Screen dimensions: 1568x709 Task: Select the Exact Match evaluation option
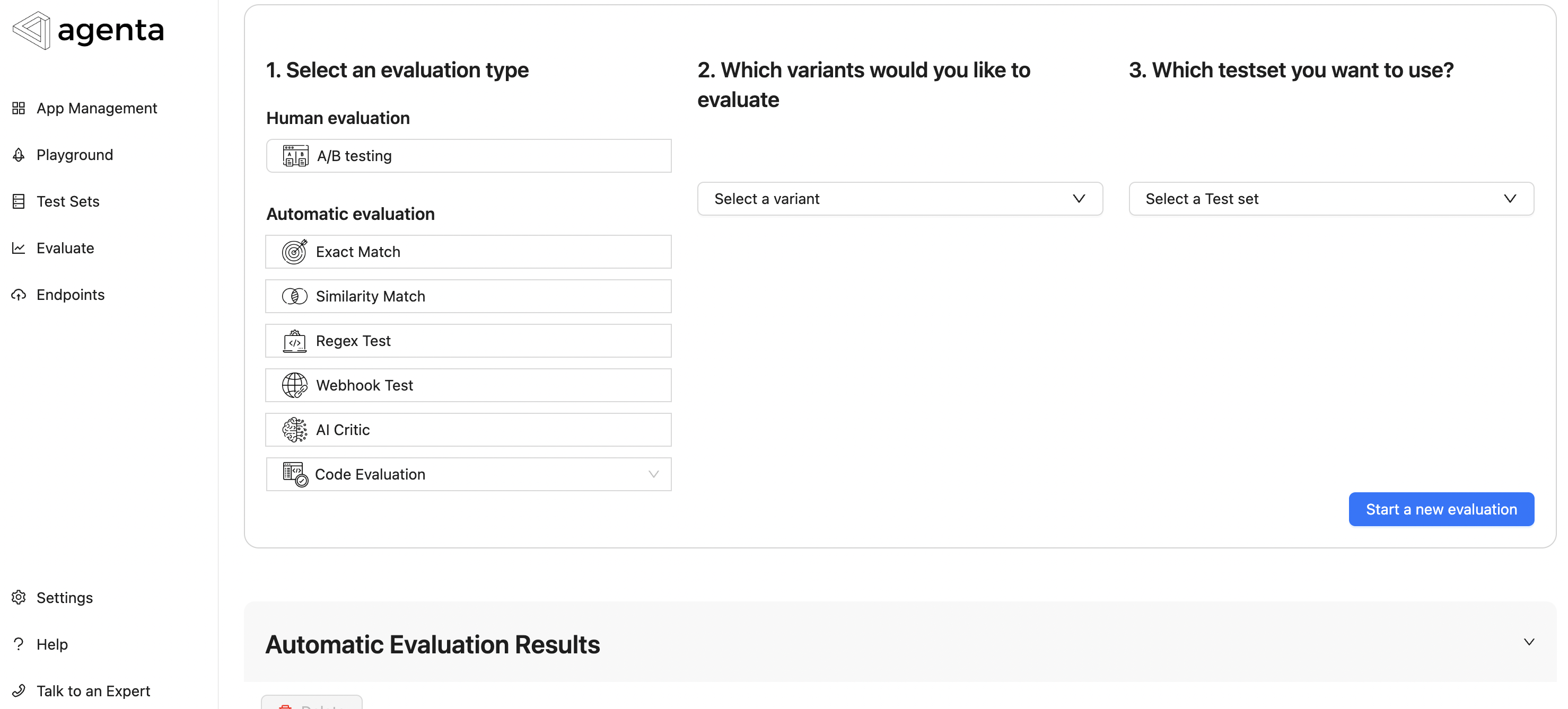click(x=468, y=251)
